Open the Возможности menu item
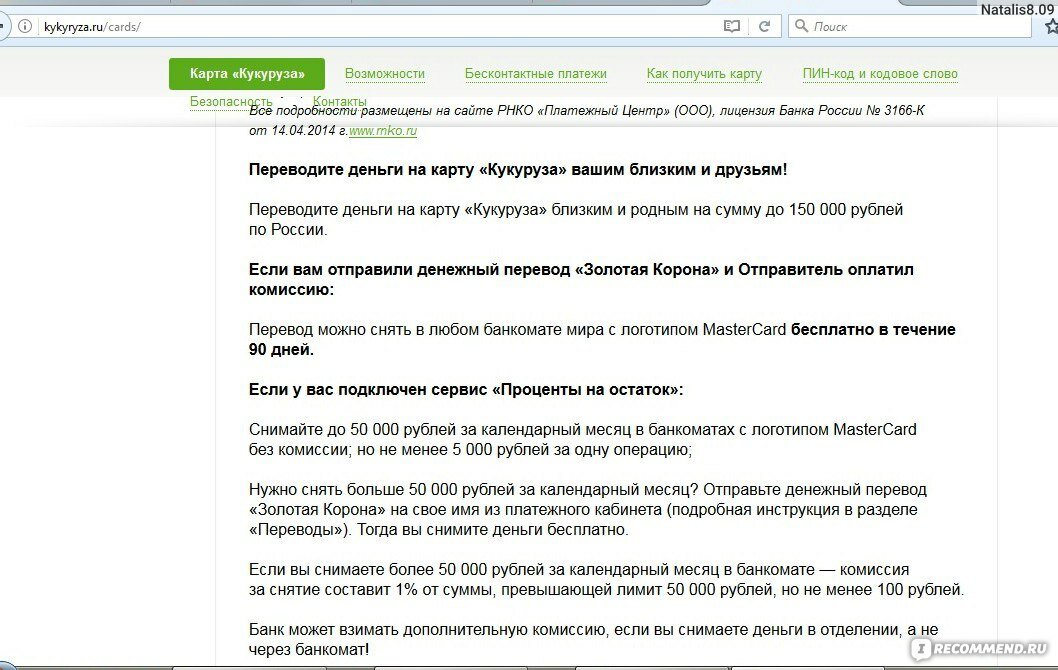 [x=385, y=74]
